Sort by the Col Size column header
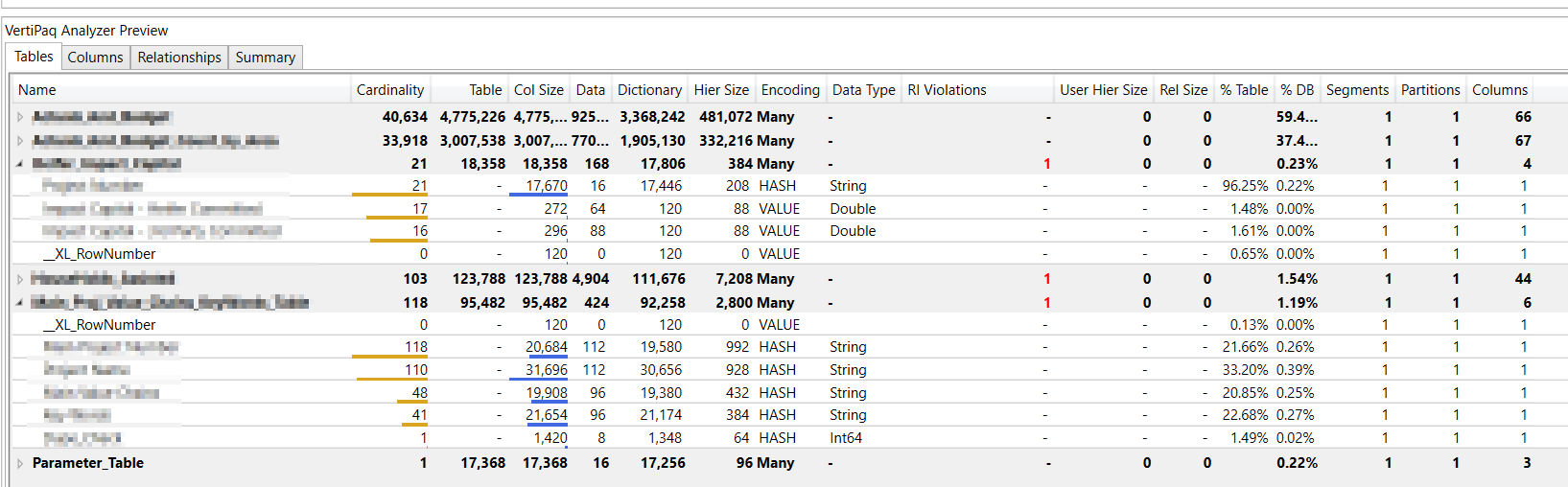Viewport: 1568px width, 487px height. (x=539, y=90)
